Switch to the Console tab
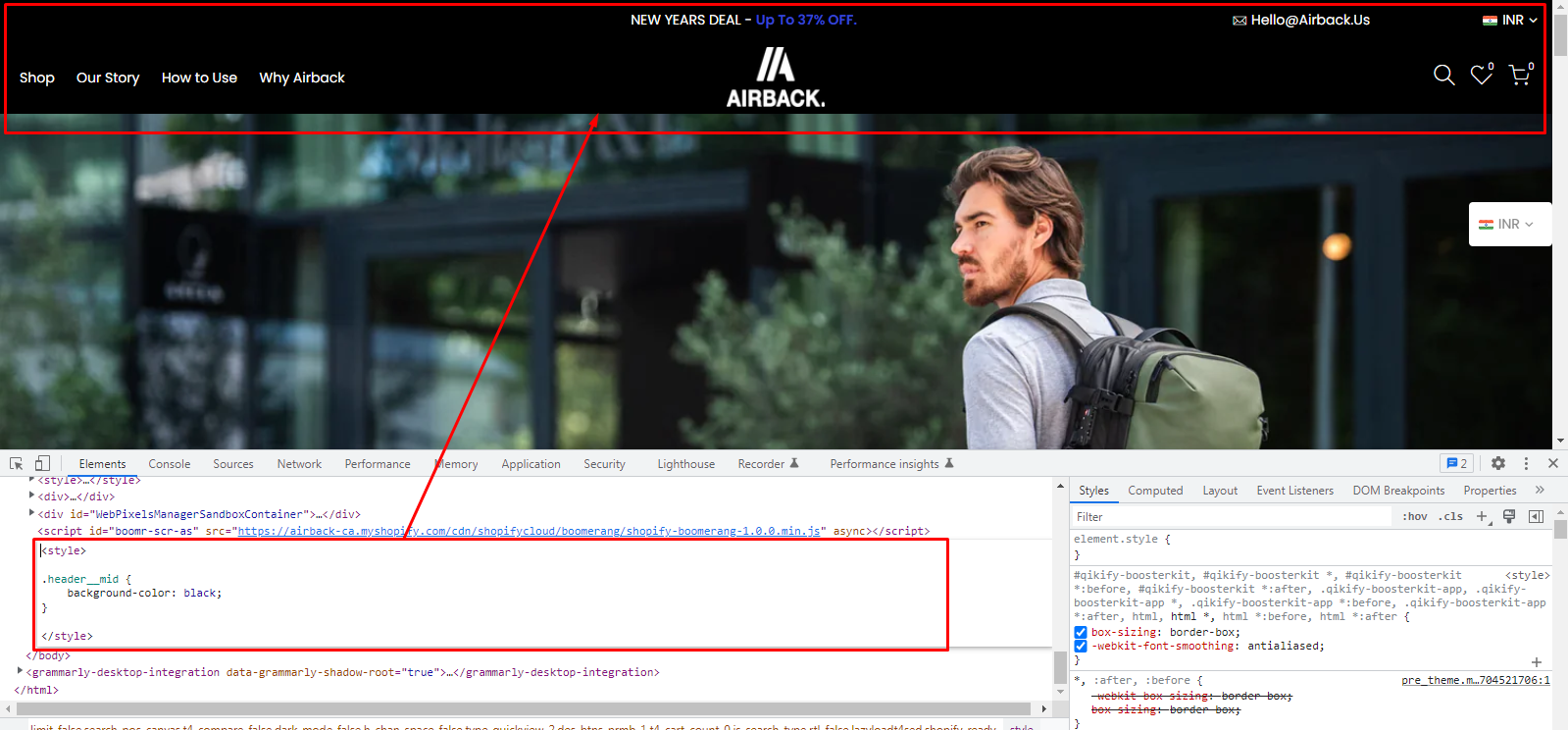The image size is (1568, 730). click(x=170, y=464)
